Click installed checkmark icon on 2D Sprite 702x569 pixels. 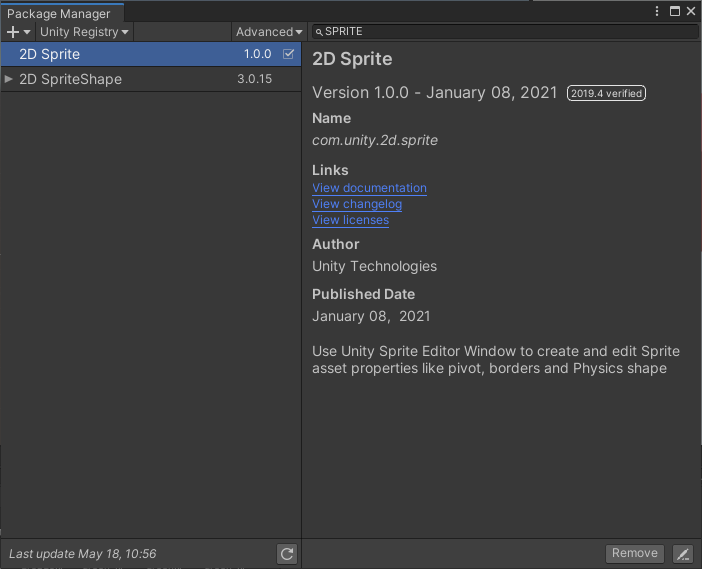[x=288, y=54]
